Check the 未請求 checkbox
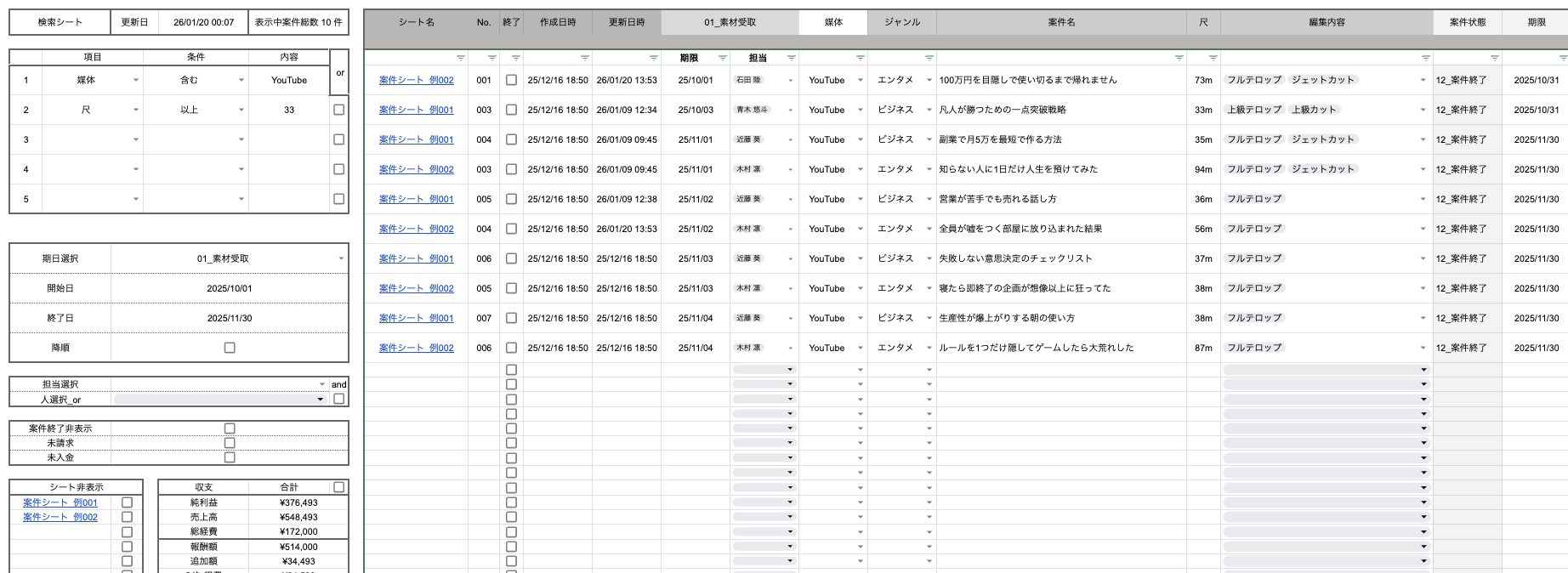Image resolution: width=1568 pixels, height=573 pixels. (x=230, y=443)
